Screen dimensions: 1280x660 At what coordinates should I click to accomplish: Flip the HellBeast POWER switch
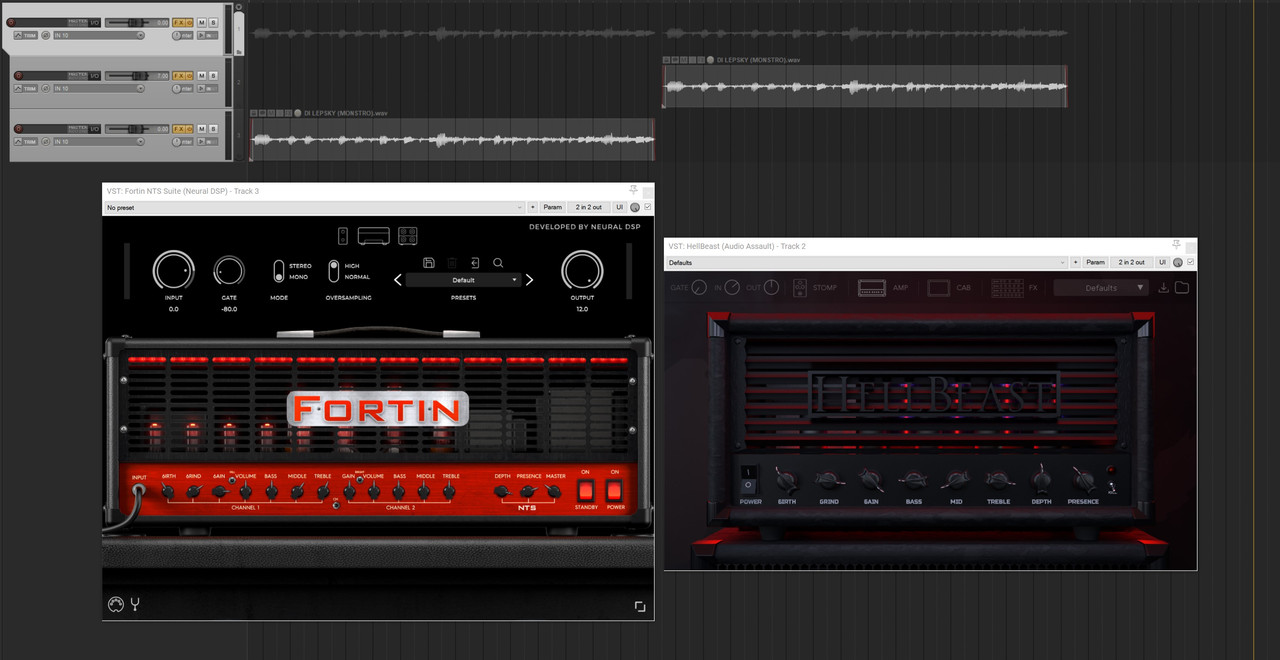coord(750,478)
